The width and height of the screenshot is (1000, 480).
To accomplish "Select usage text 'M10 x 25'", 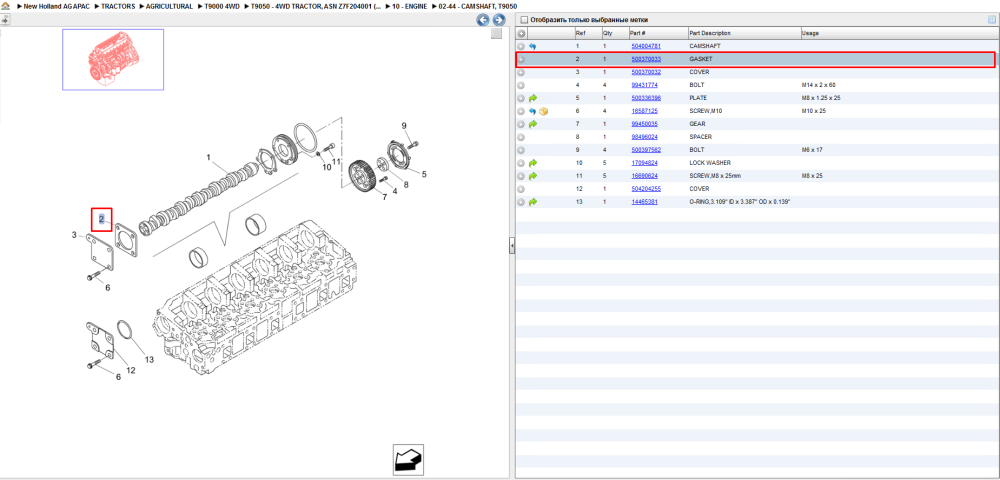I will coord(814,111).
